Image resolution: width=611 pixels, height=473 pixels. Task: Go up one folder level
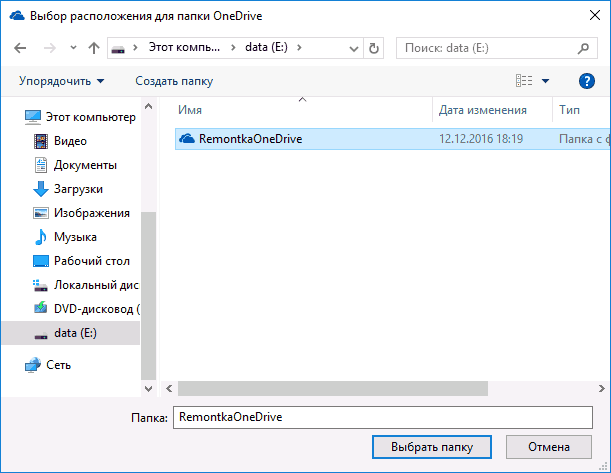[x=94, y=48]
